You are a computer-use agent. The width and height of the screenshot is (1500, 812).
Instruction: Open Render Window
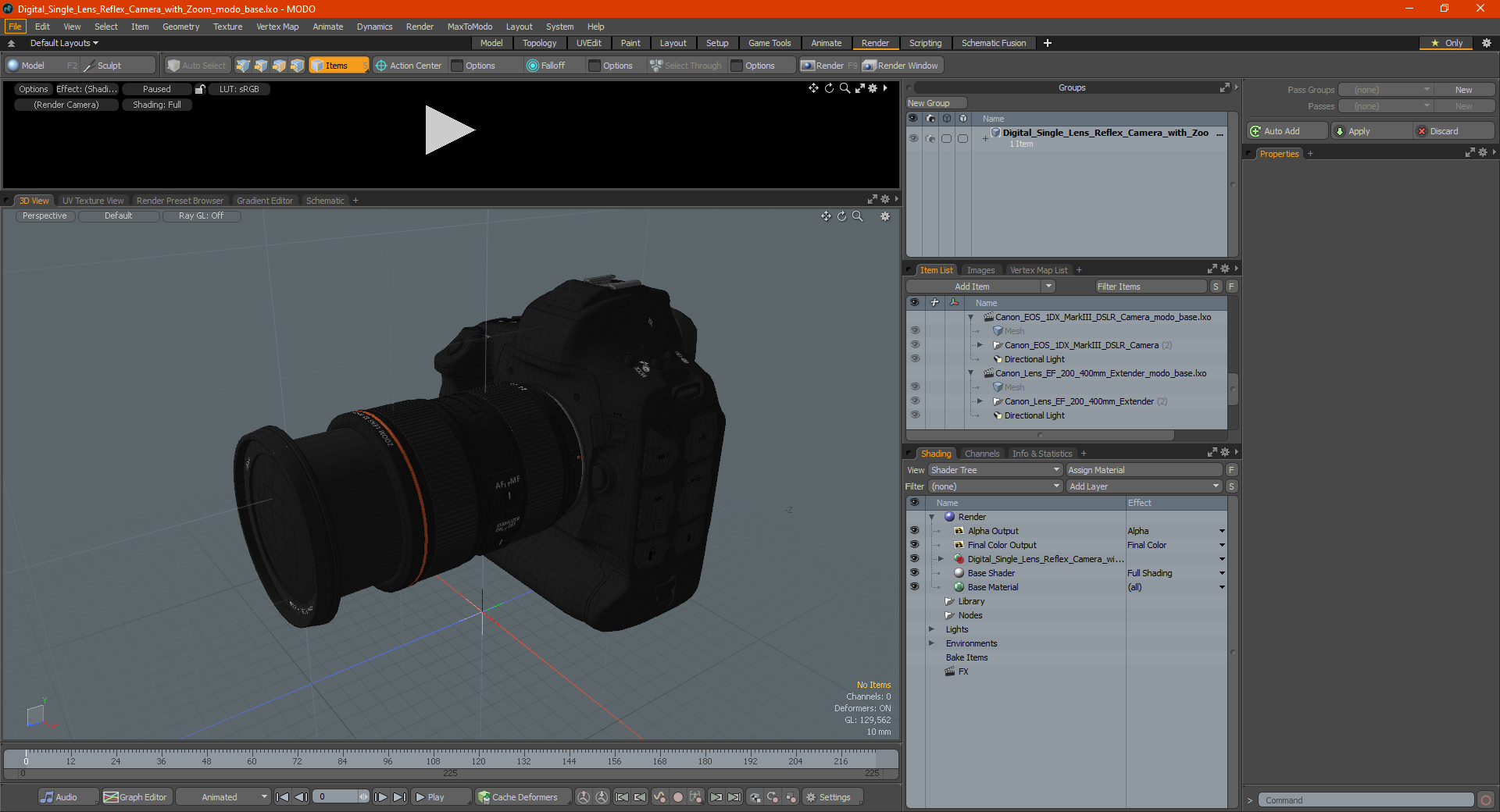(x=901, y=66)
